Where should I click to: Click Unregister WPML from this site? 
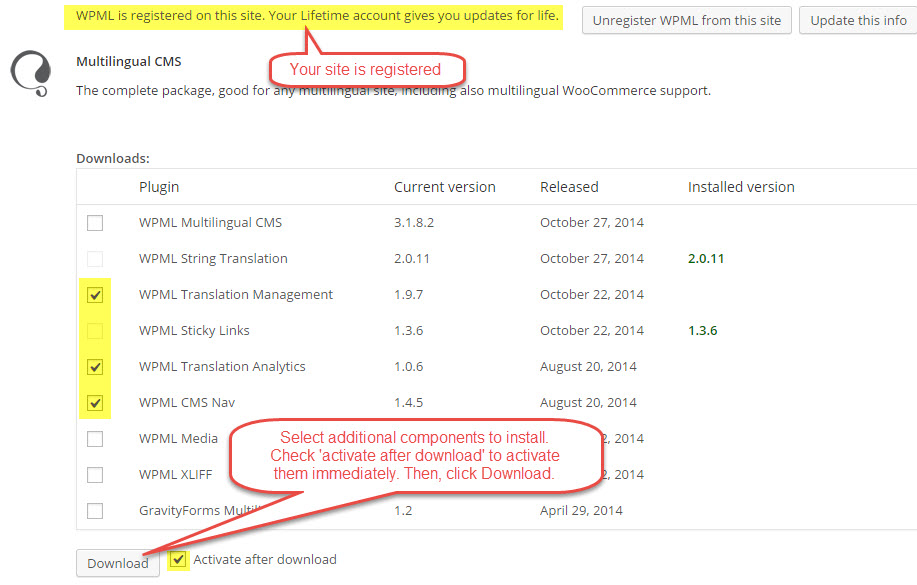687,20
